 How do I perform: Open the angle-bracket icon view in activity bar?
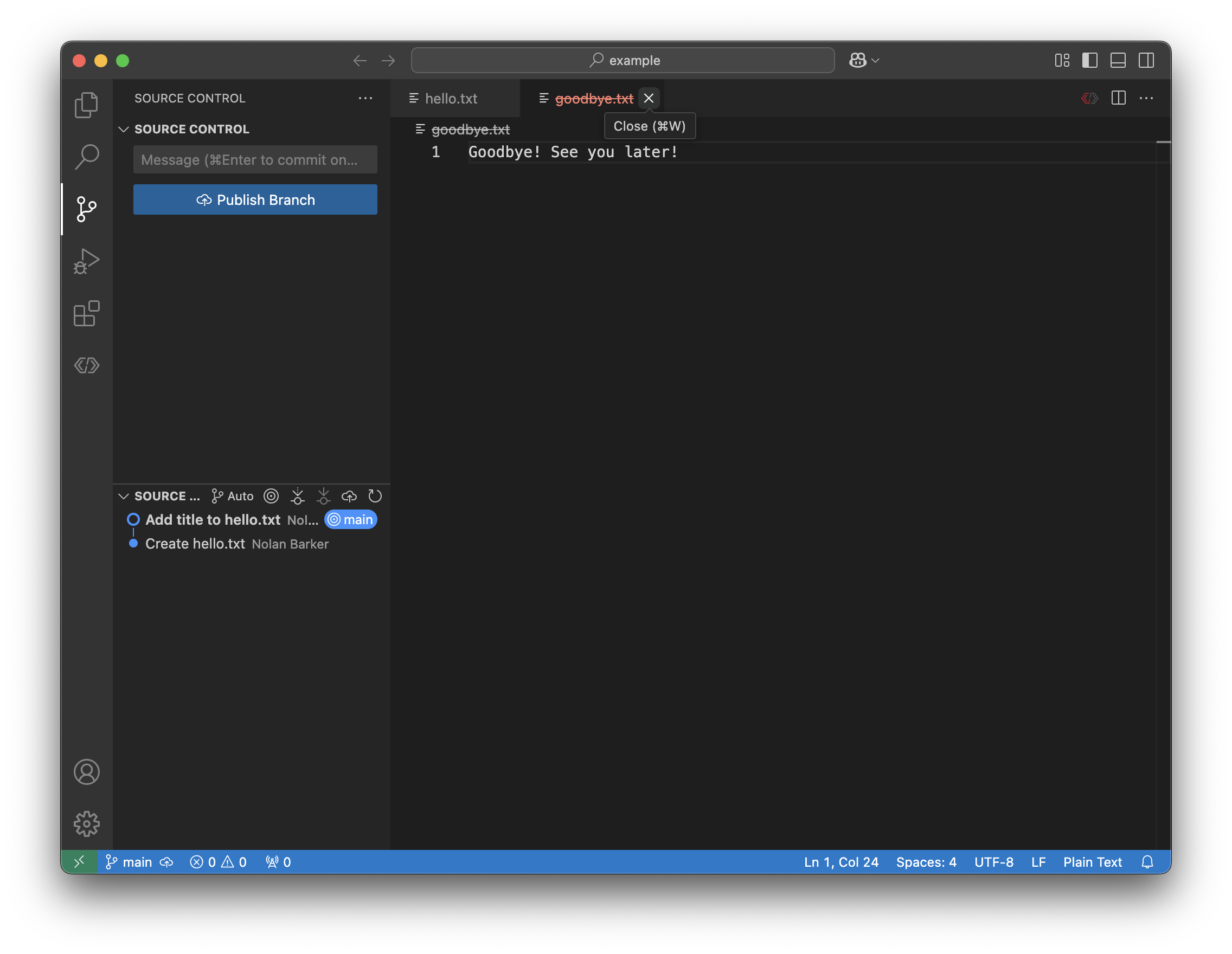86,365
